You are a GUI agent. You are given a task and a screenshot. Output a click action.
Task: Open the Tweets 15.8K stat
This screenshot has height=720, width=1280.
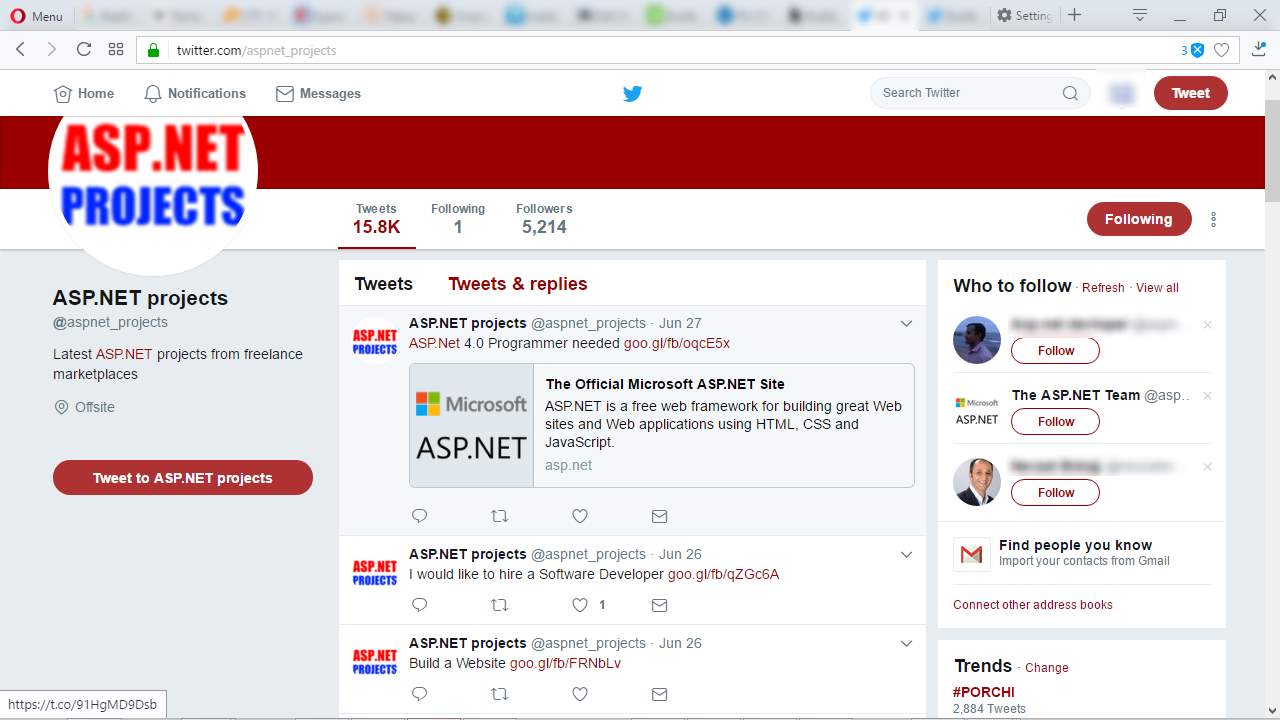point(376,219)
